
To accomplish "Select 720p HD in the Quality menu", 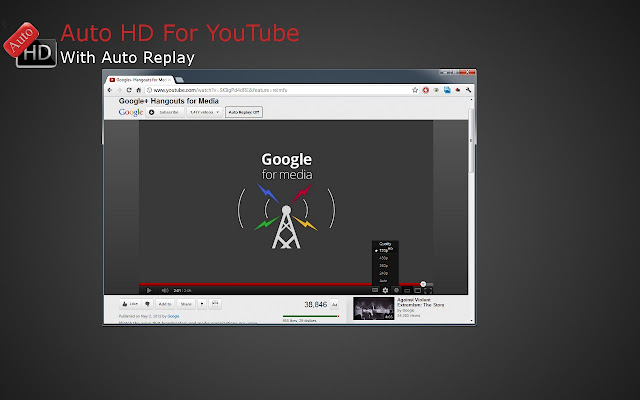I will pos(384,251).
